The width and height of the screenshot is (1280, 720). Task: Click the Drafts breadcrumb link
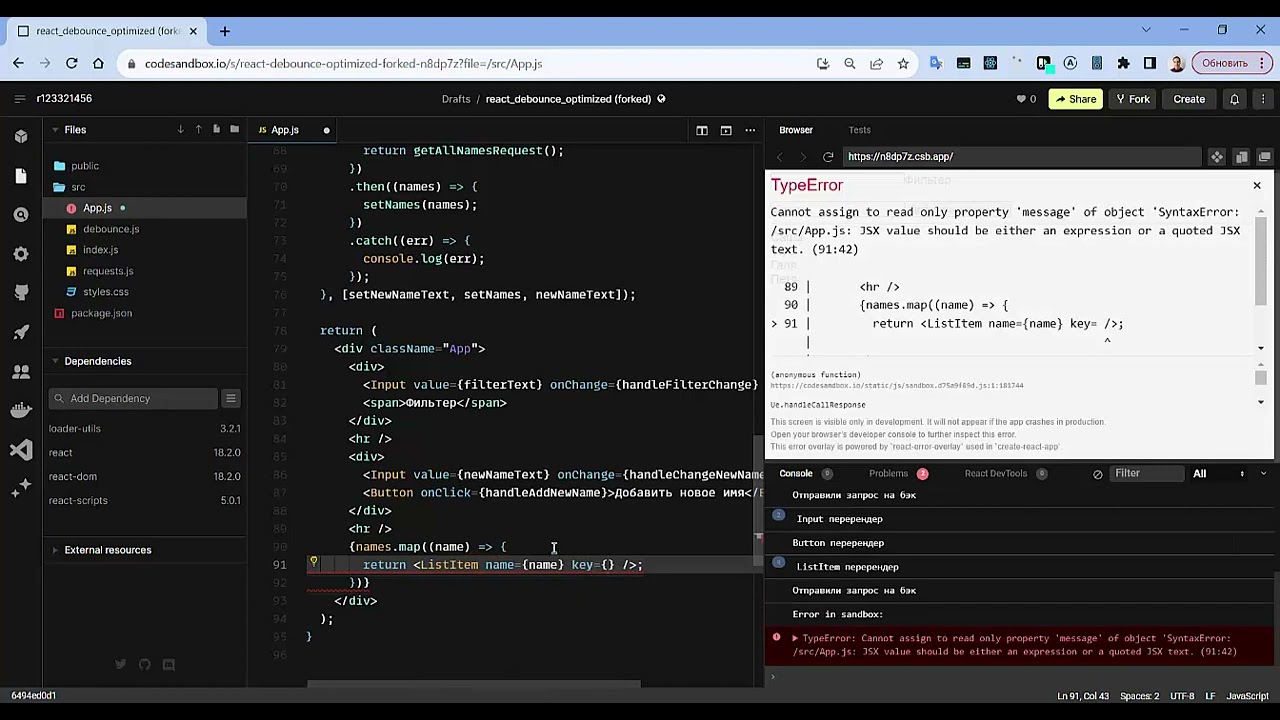456,99
